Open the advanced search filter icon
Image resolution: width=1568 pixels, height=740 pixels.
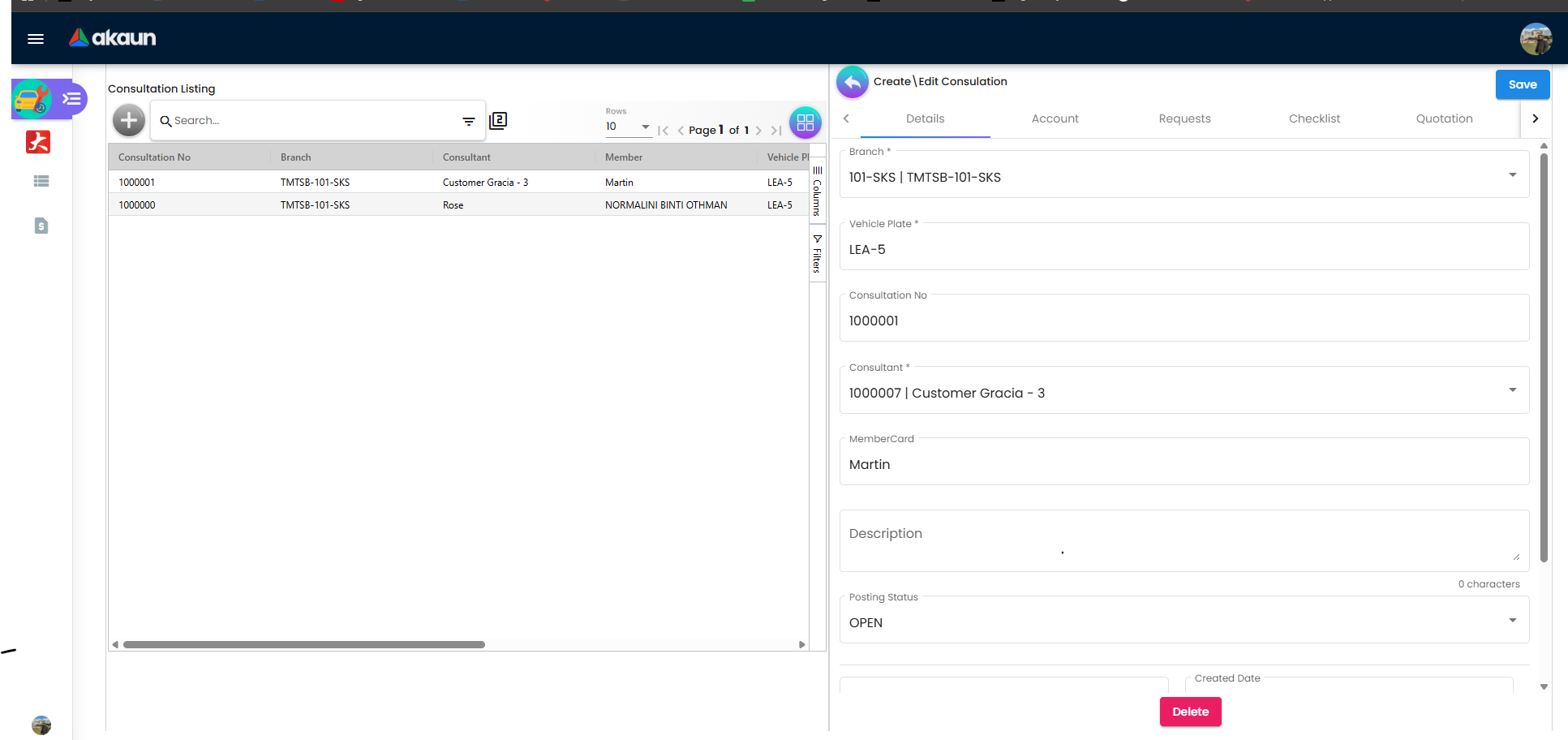[469, 121]
